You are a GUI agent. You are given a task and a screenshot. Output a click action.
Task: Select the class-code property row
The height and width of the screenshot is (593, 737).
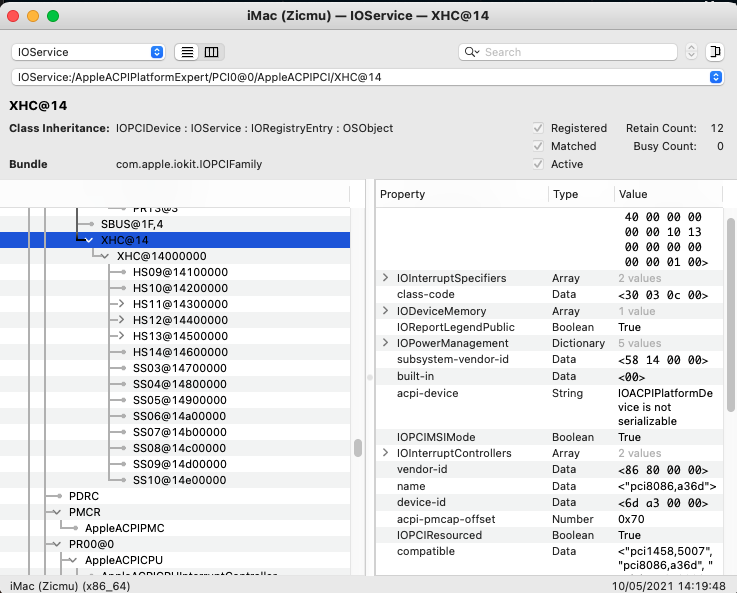tap(549, 294)
